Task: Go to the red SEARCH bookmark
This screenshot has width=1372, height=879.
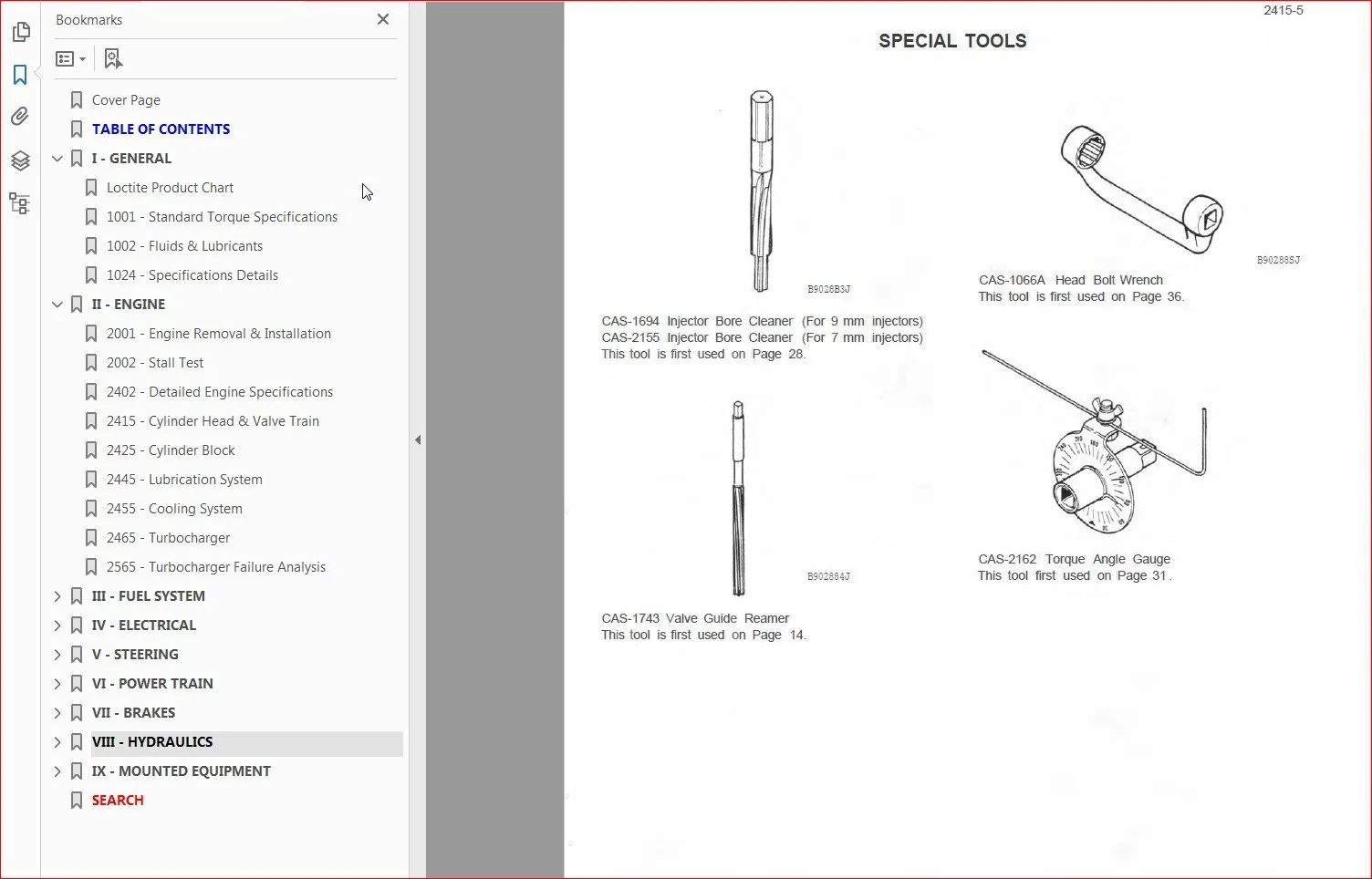Action: [x=118, y=801]
